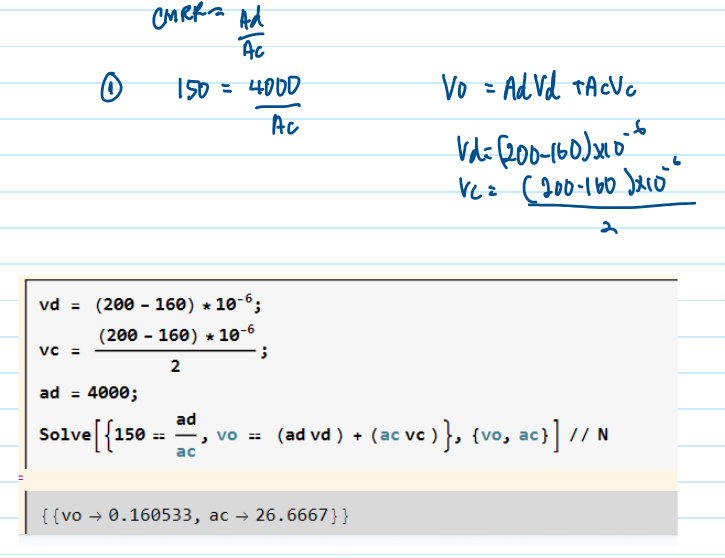Select the handwritten Vo = AdVd + AcVc equation
Viewport: 725px width, 558px height.
point(538,93)
